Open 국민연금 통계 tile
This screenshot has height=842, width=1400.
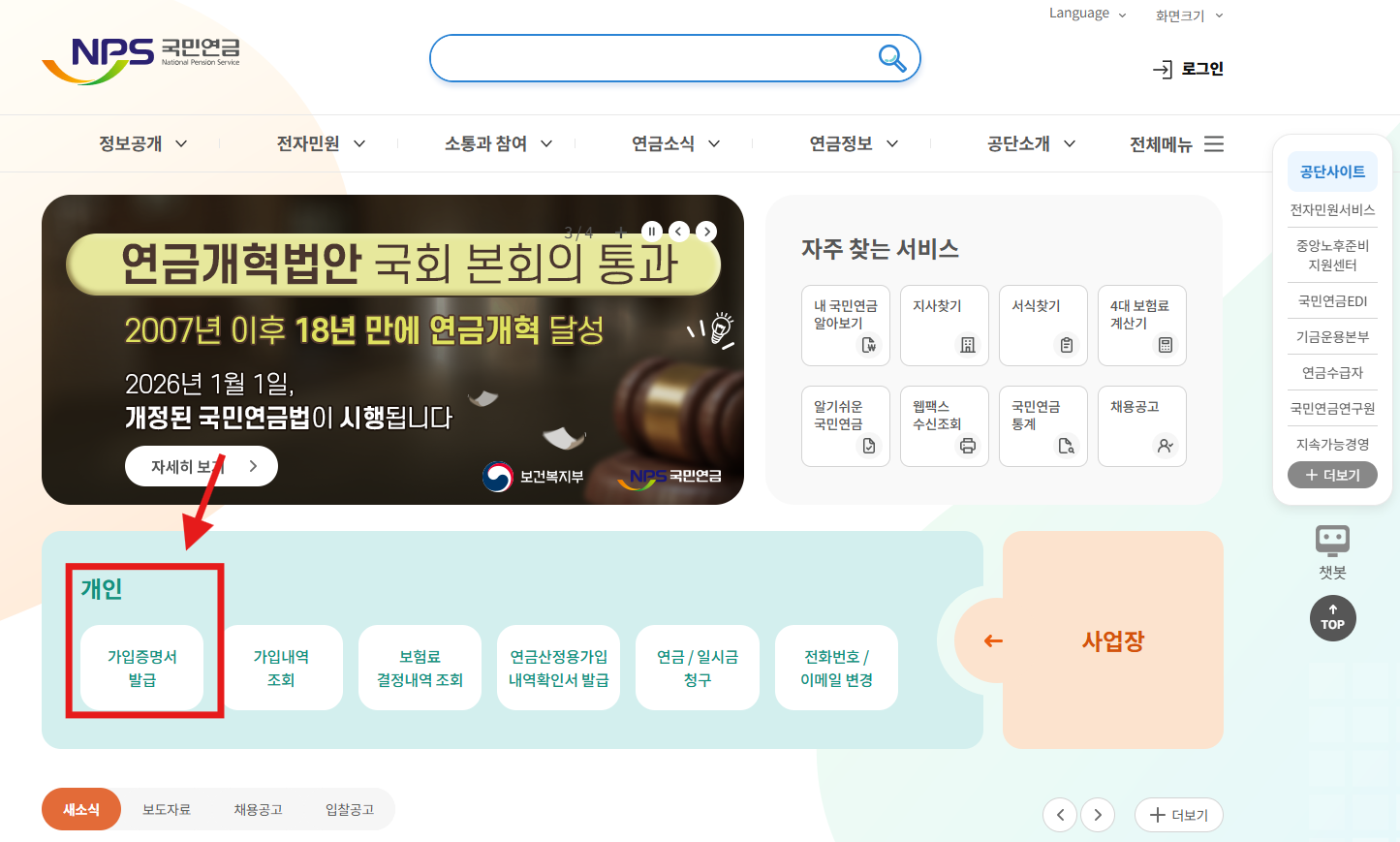point(1043,426)
